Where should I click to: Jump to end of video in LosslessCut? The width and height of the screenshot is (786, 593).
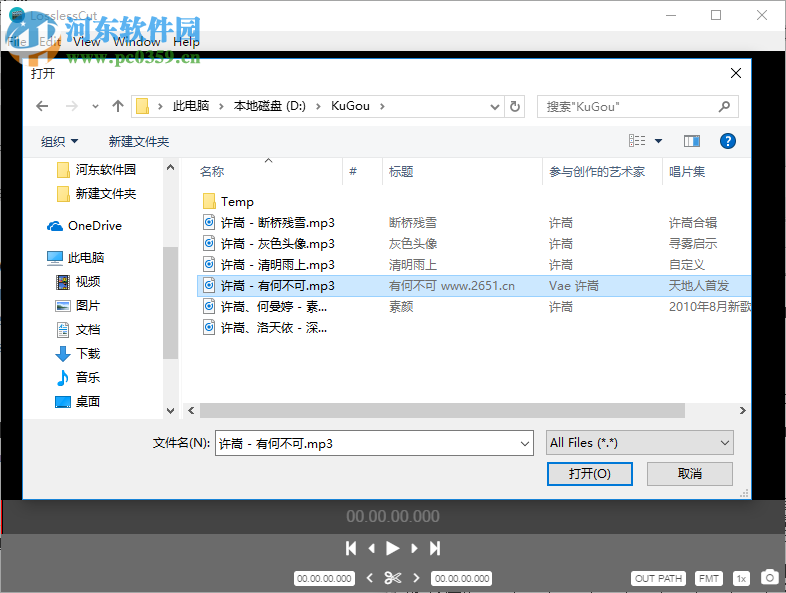pos(435,548)
